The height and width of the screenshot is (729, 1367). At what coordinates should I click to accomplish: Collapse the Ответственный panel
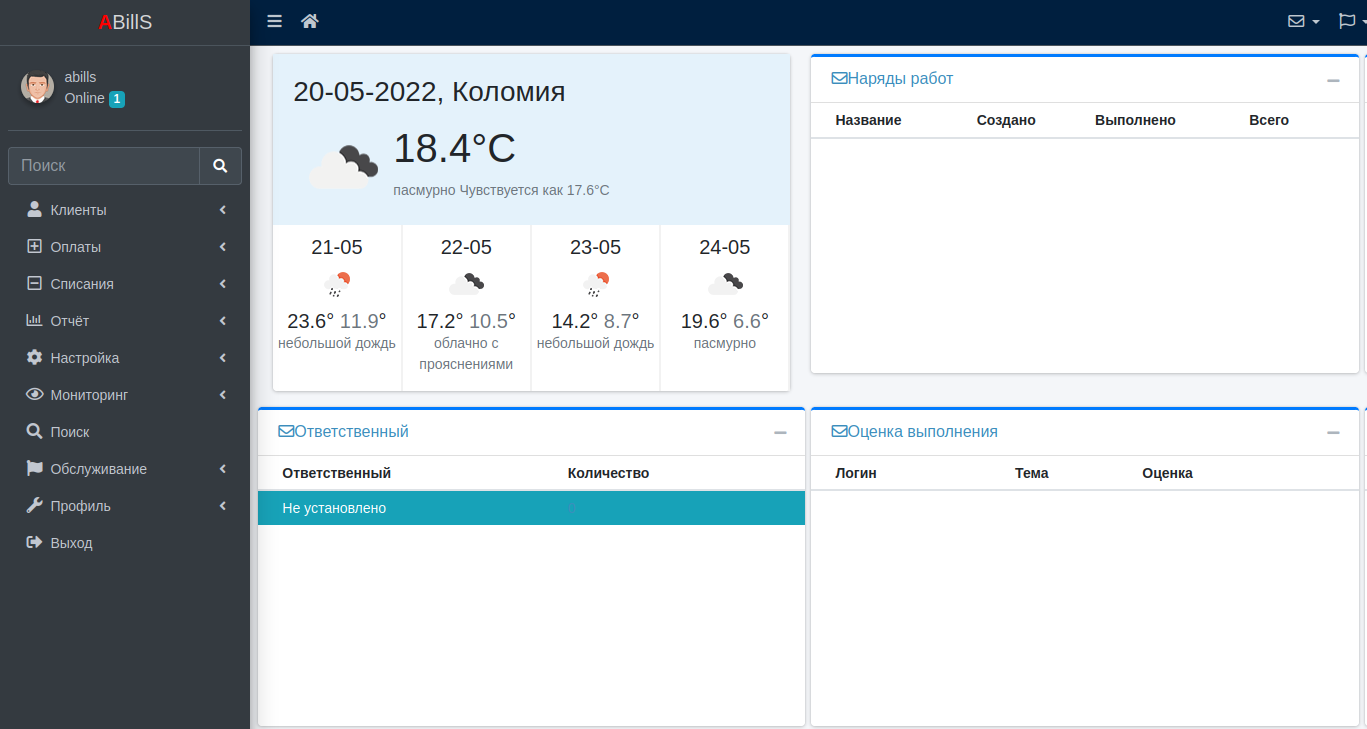(x=780, y=433)
